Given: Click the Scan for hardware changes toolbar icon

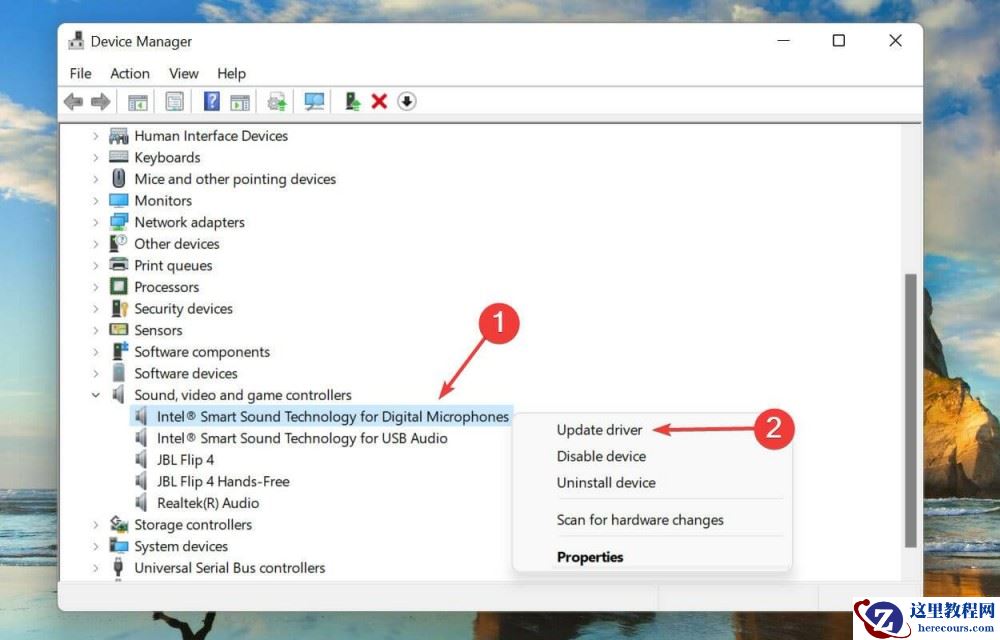Looking at the screenshot, I should [313, 101].
